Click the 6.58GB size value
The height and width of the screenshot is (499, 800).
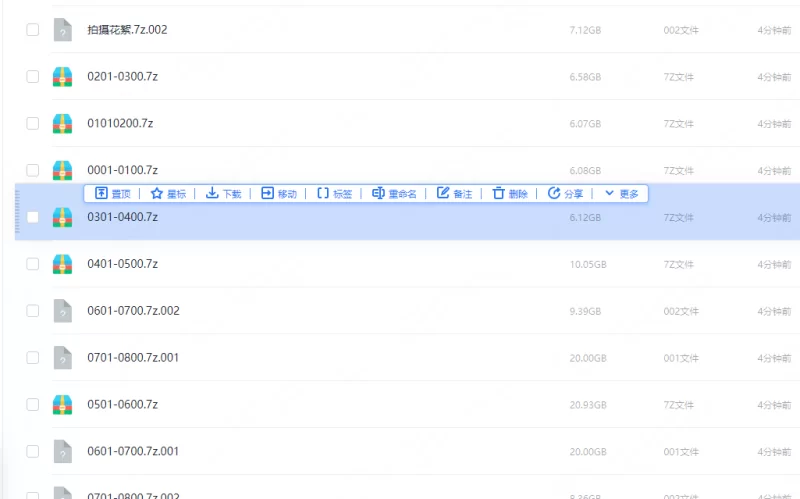pos(585,77)
